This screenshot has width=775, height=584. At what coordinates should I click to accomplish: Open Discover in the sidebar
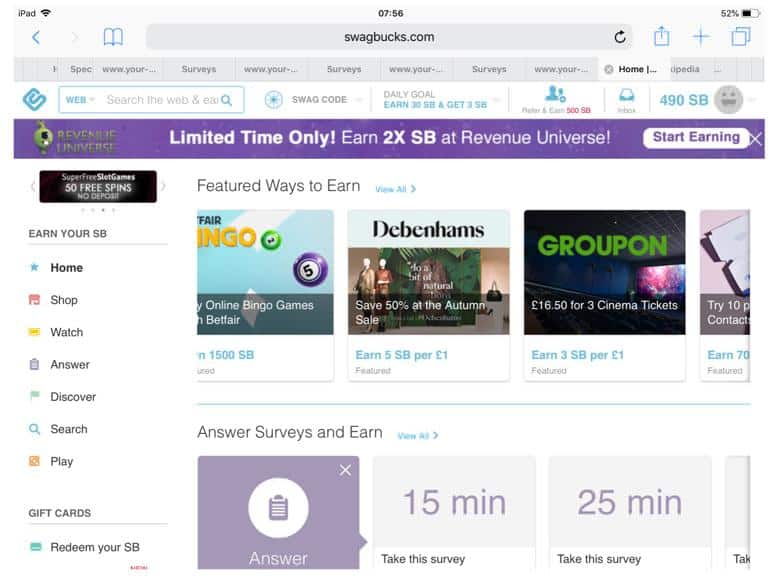73,397
